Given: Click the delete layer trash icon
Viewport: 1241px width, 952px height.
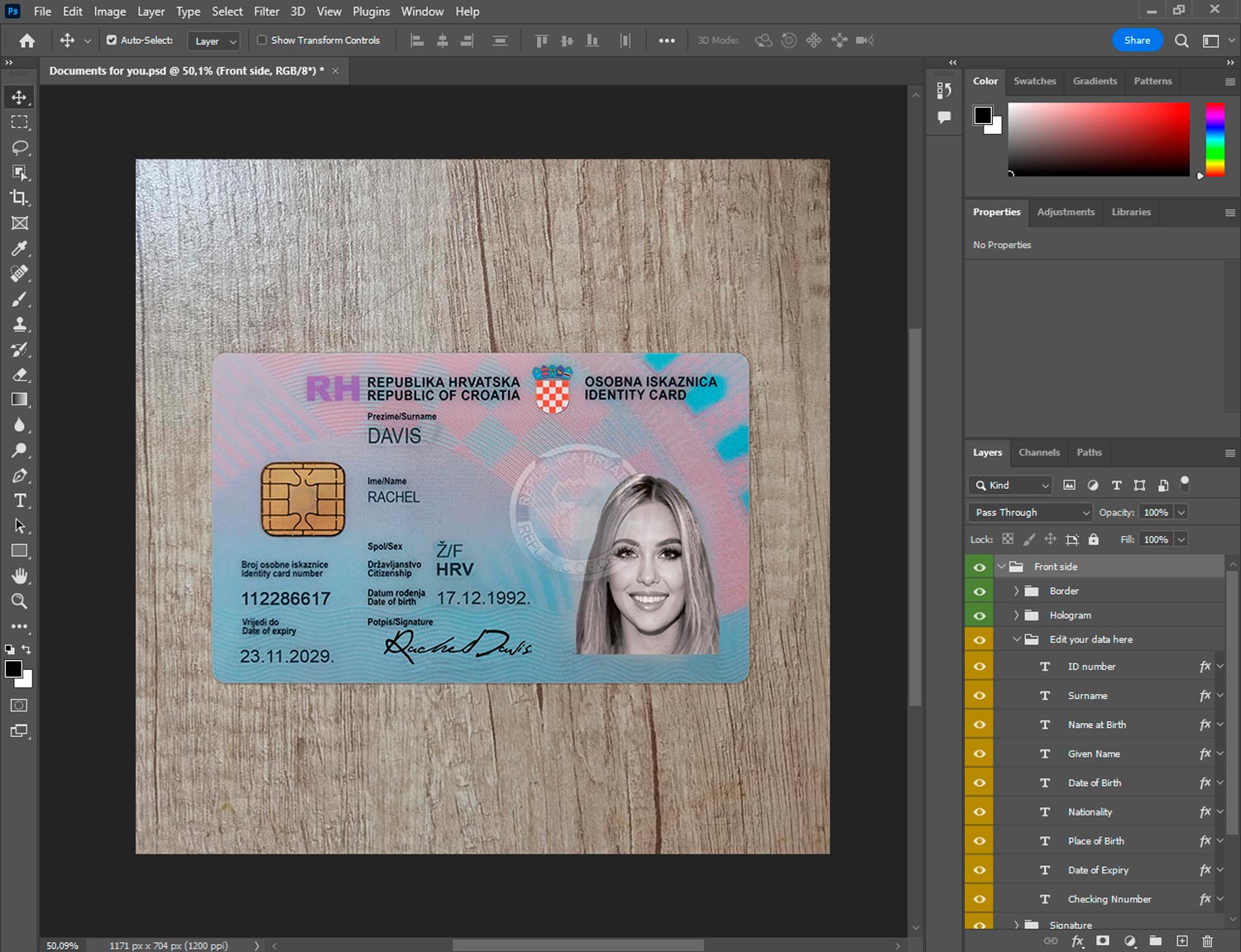Looking at the screenshot, I should point(1207,941).
